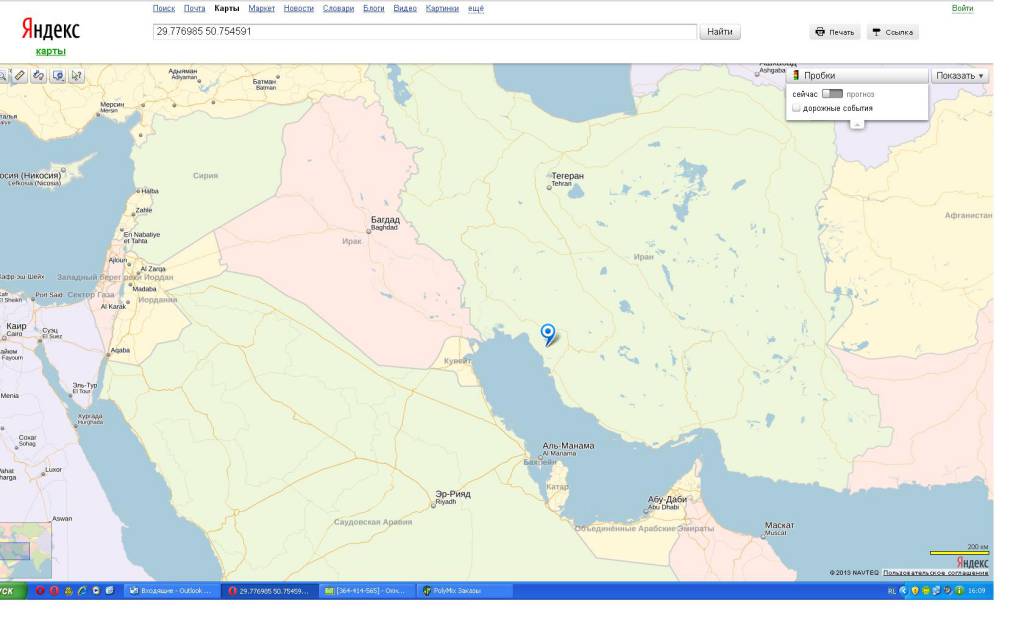Click the magnifier zoom tool icon
The height and width of the screenshot is (640, 1024).
click(x=3, y=75)
